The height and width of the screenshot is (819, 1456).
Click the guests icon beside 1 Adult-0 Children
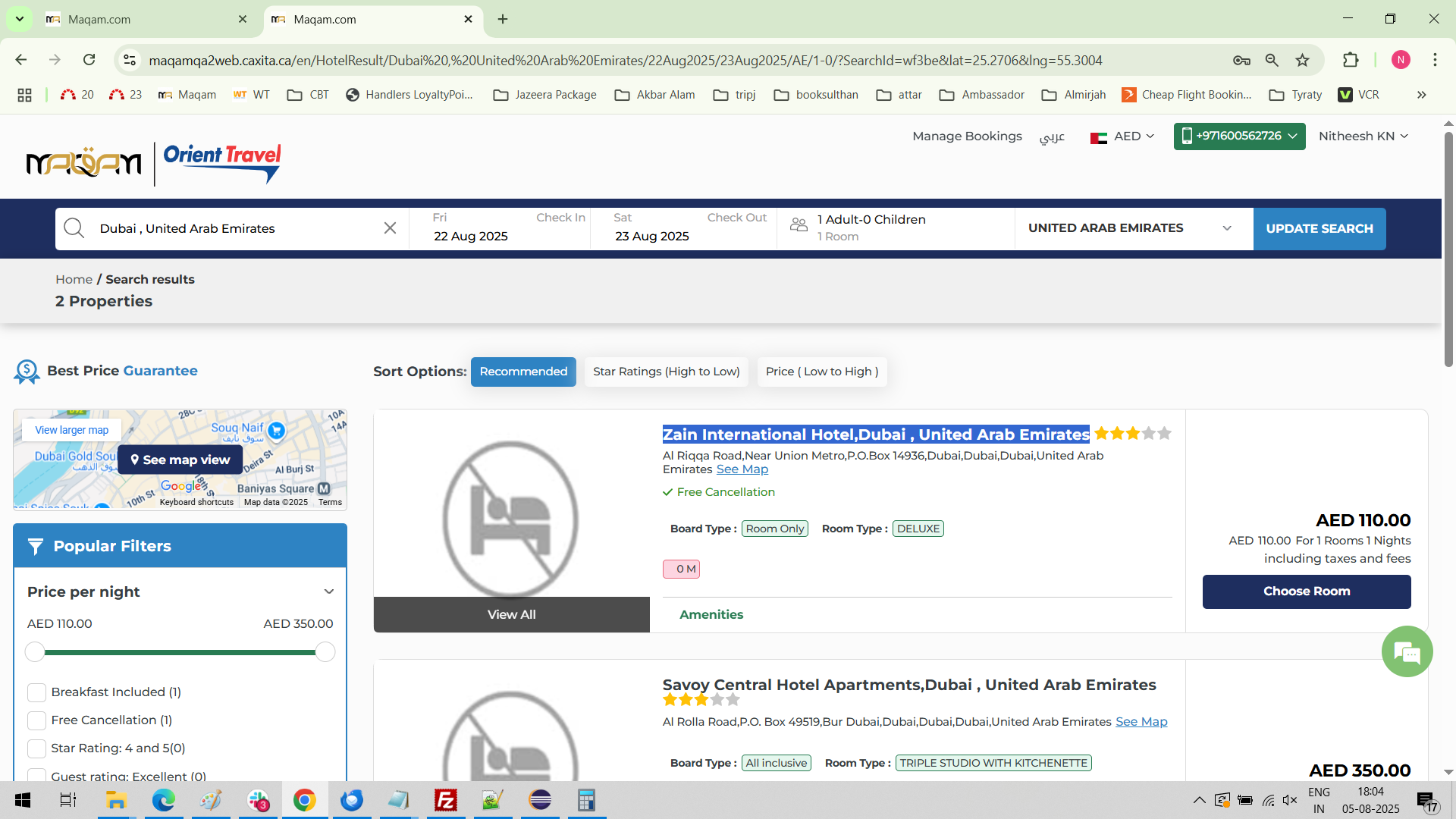coord(799,225)
